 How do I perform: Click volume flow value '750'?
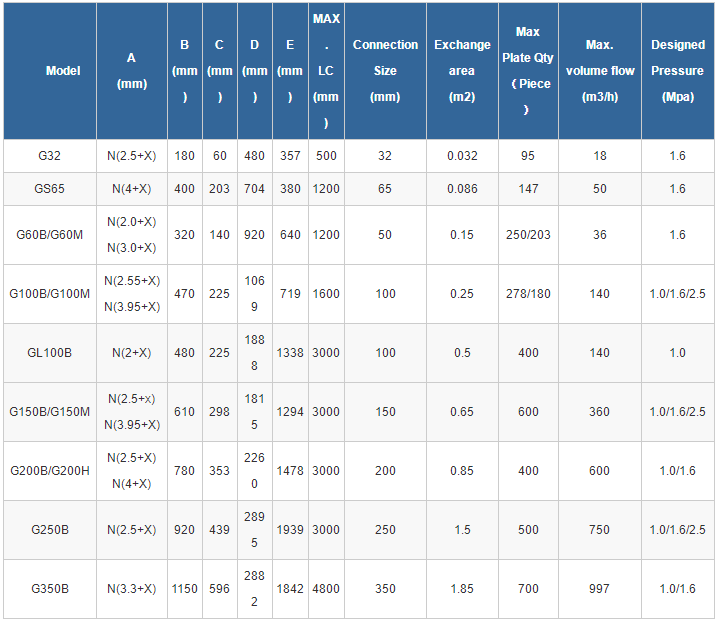[599, 530]
